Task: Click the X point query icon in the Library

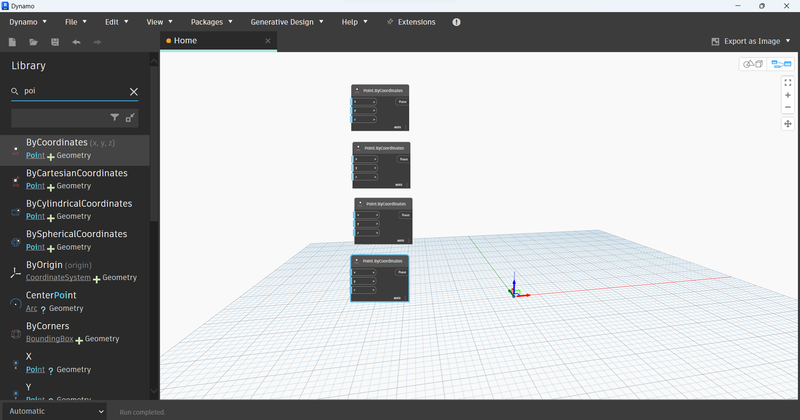Action: (x=15, y=364)
